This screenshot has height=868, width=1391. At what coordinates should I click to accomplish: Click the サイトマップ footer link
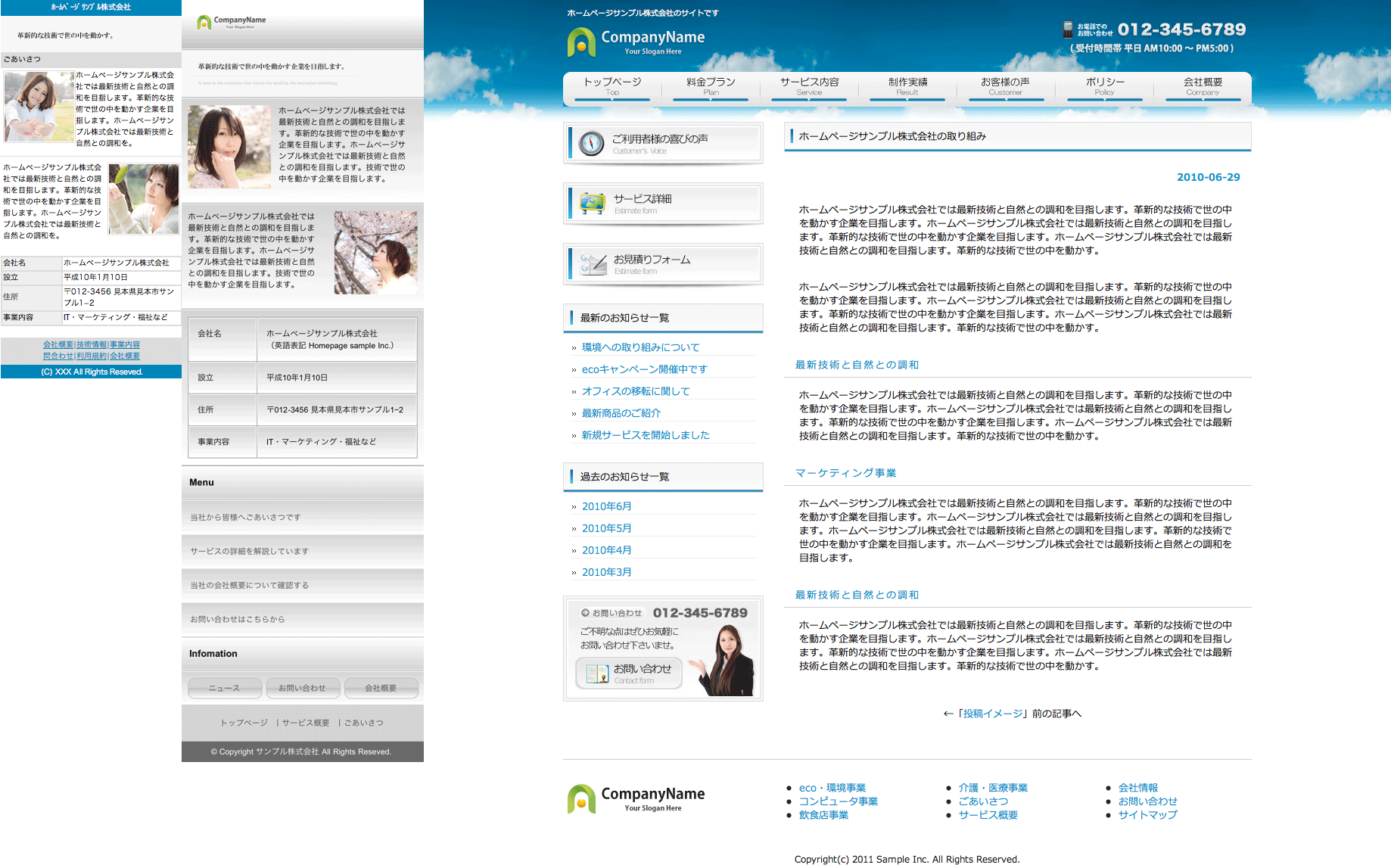click(1147, 815)
